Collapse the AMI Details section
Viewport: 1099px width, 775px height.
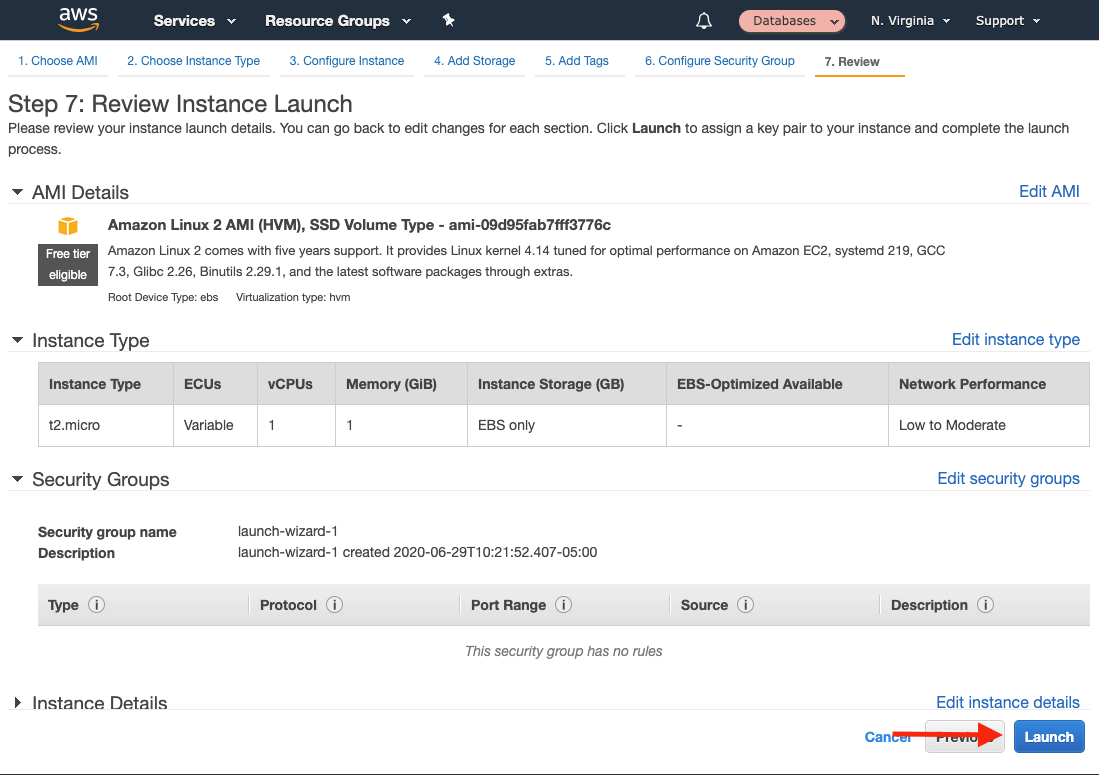(x=17, y=192)
